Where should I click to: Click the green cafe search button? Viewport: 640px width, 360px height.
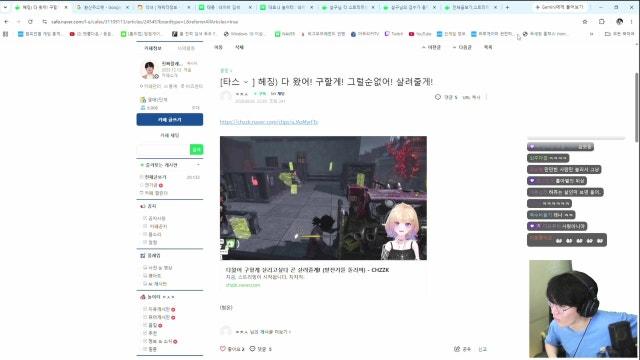tap(196, 149)
